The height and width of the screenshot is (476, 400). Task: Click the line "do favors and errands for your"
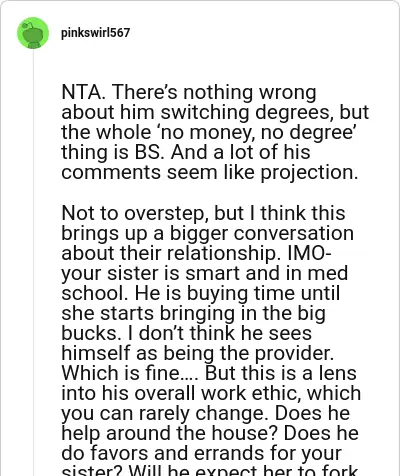pos(201,453)
